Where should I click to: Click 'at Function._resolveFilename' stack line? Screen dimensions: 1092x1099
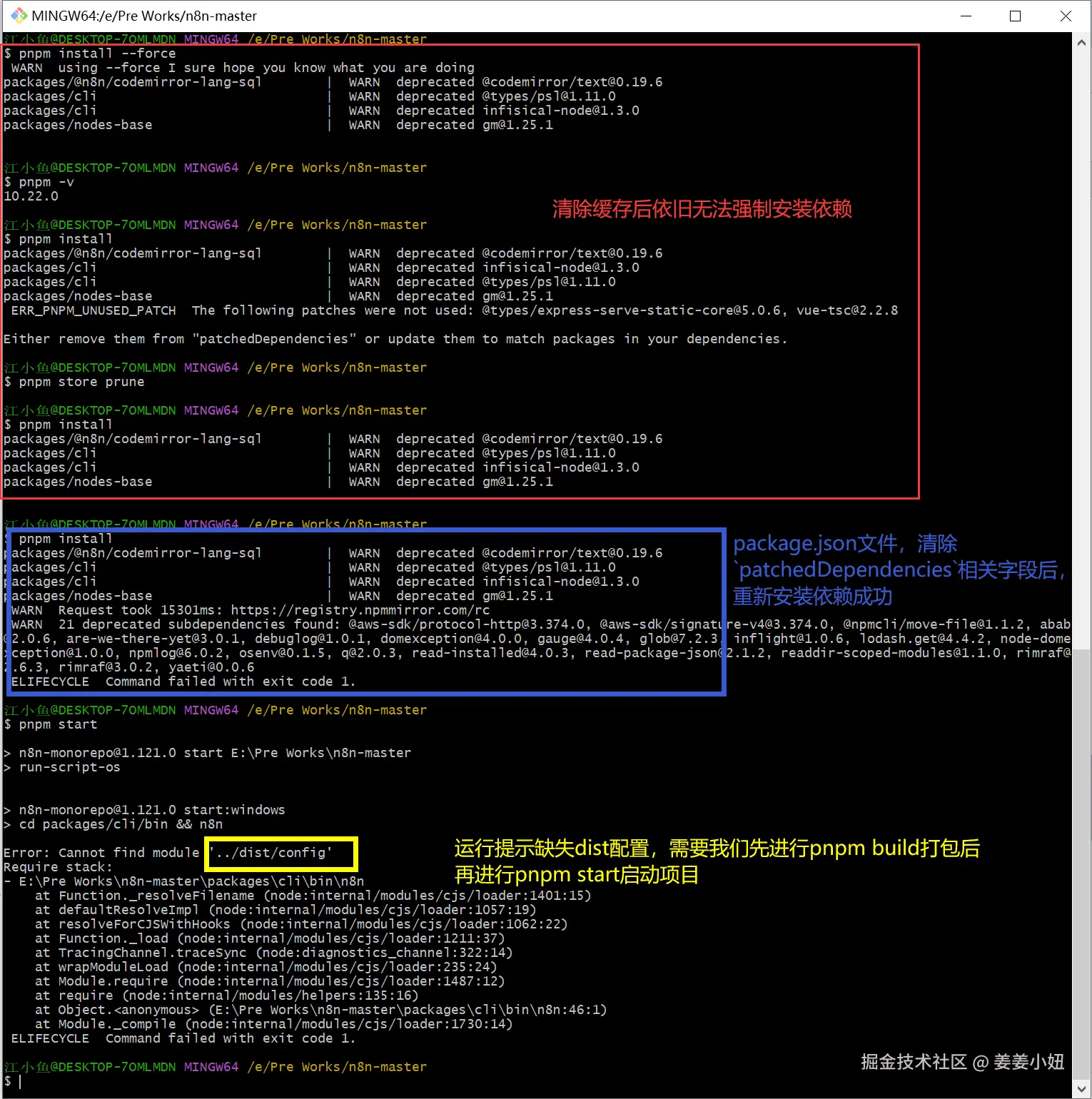pos(313,896)
